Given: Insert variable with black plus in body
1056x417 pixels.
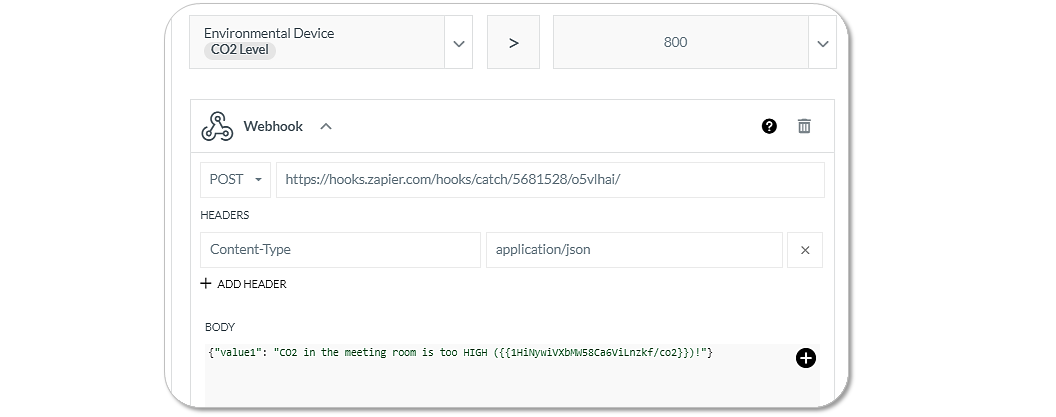Looking at the screenshot, I should pos(805,358).
